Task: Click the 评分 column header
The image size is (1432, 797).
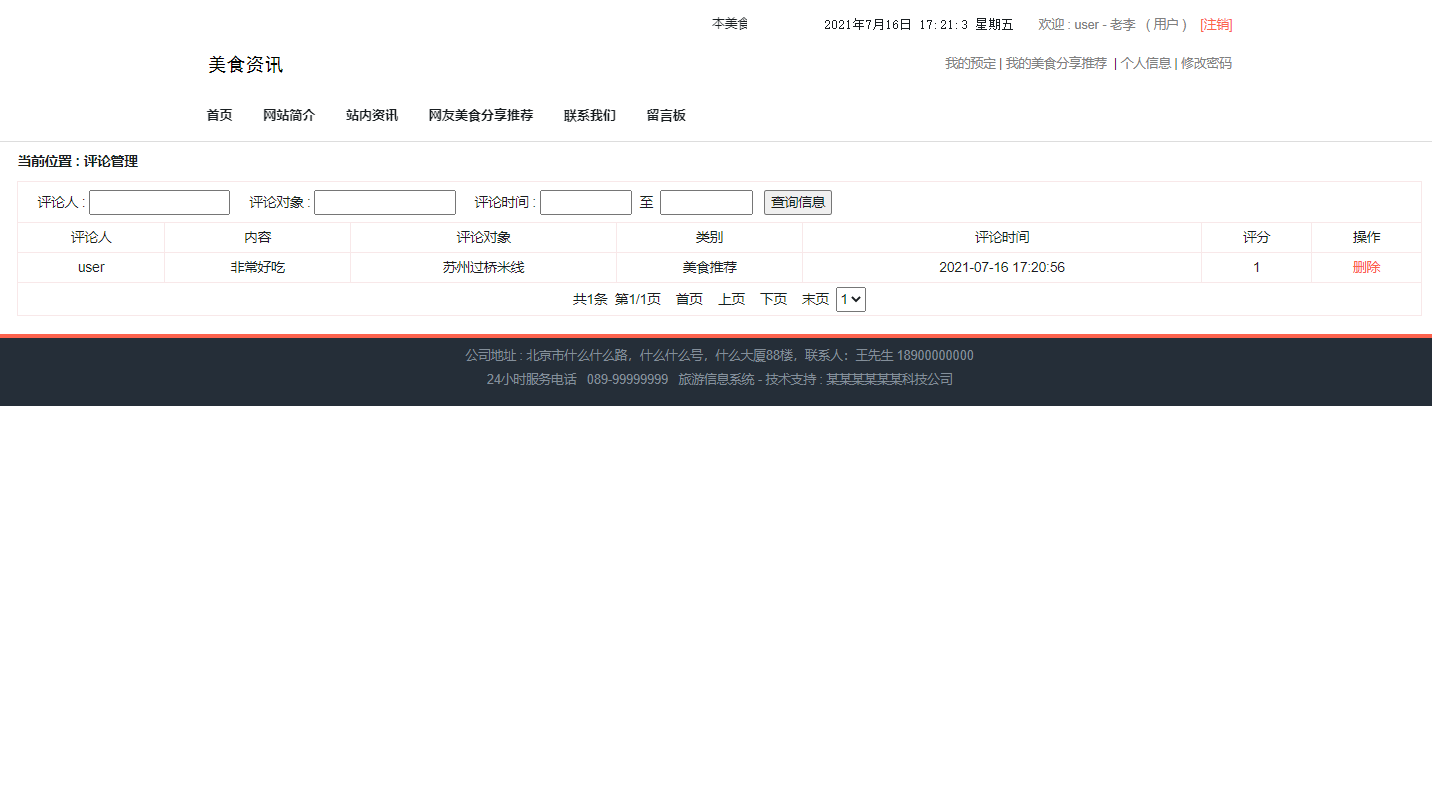Action: pos(1257,237)
